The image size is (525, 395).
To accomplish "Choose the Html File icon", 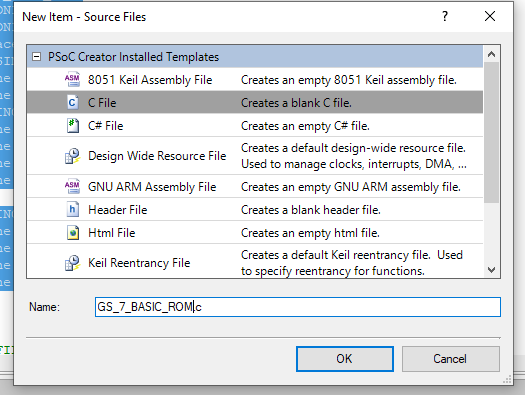I will pos(72,233).
